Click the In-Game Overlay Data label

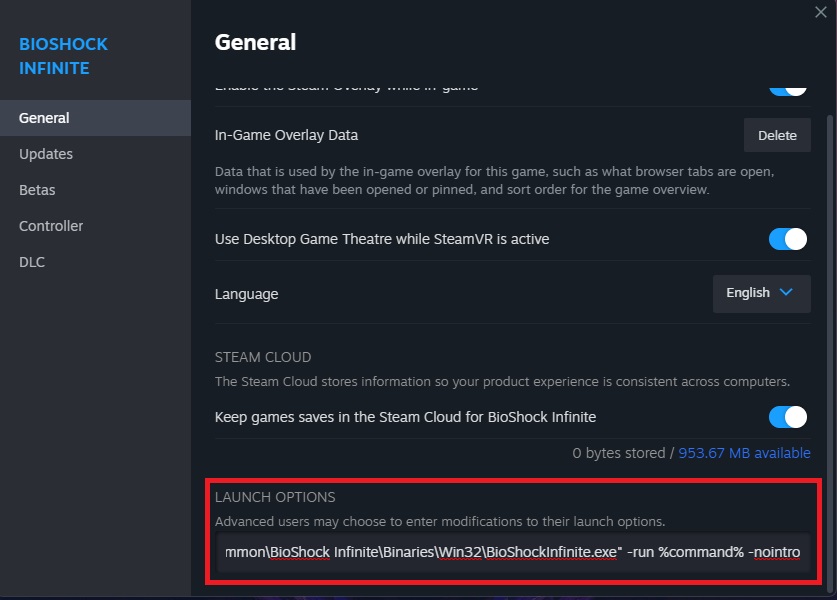(286, 135)
